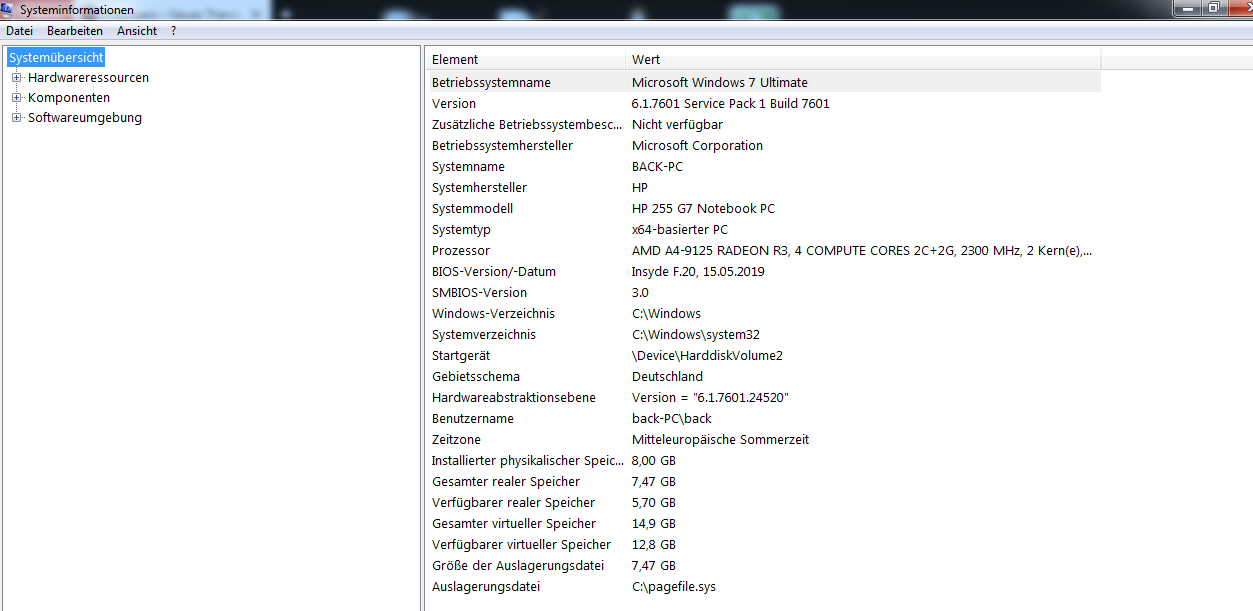Click the Wert column header
Viewport: 1253px width, 611px height.
click(x=863, y=59)
